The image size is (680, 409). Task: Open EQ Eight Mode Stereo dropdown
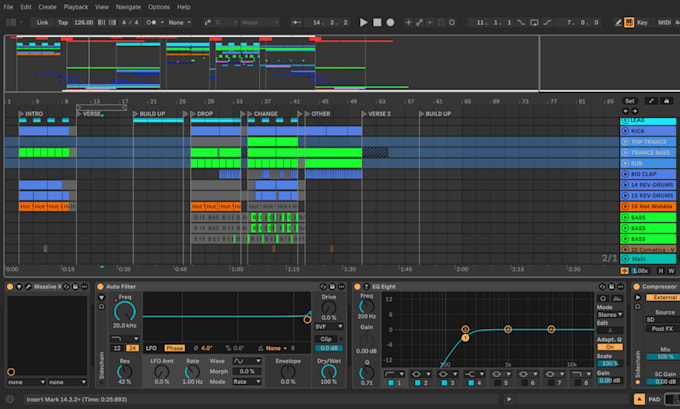point(610,314)
